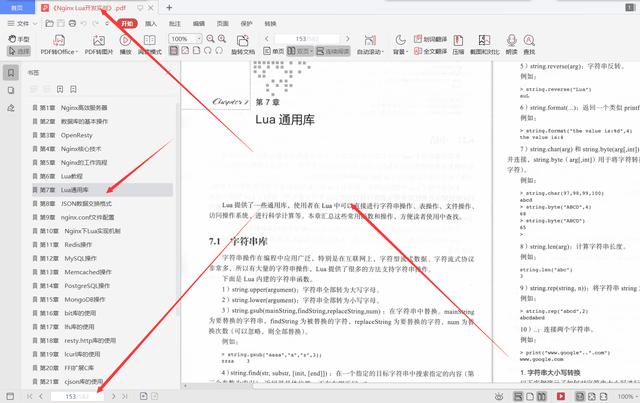Go to the 首页 home tab

coord(17,7)
